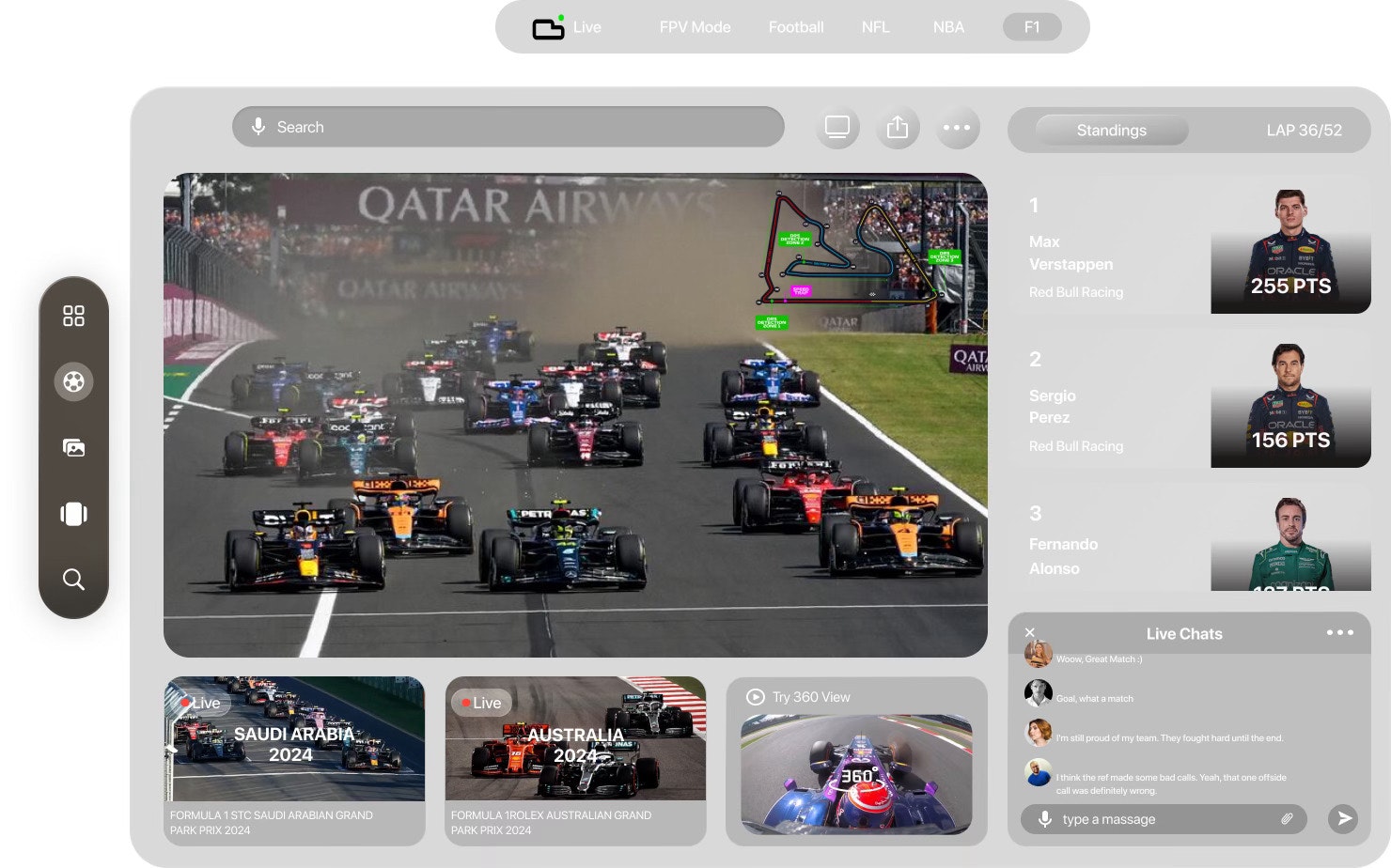Switch to NBA tab
This screenshot has width=1391, height=868.
coord(948,27)
